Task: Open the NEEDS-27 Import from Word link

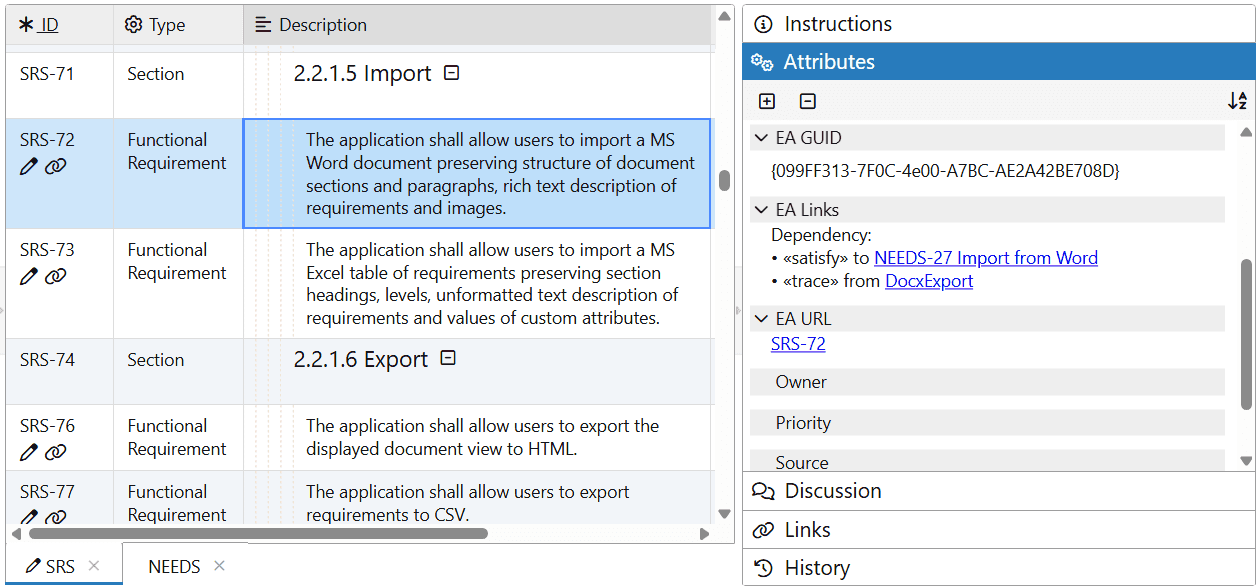Action: (x=986, y=258)
